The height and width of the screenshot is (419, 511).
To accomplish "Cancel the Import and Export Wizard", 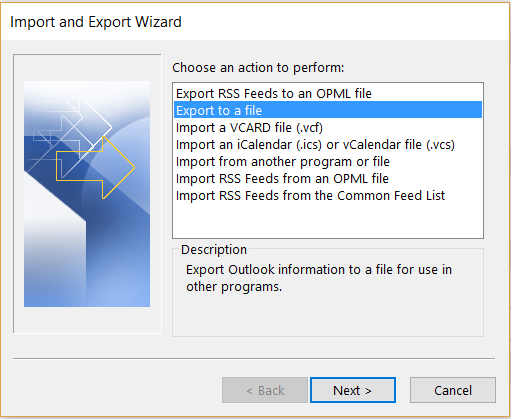I will [453, 390].
